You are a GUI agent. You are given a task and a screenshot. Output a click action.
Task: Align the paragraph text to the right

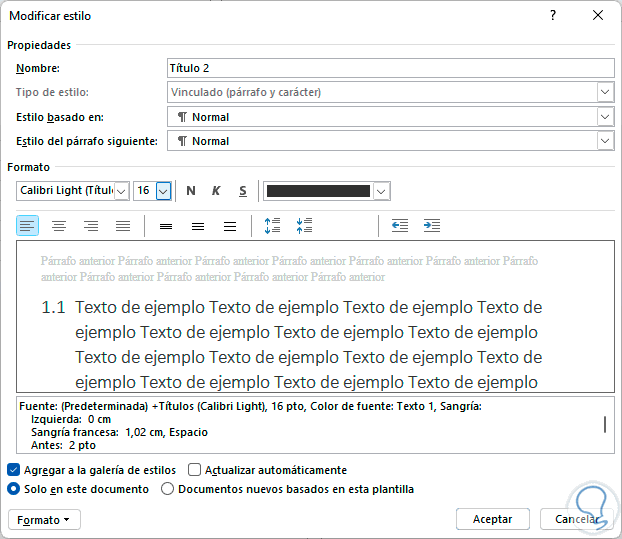pos(91,226)
